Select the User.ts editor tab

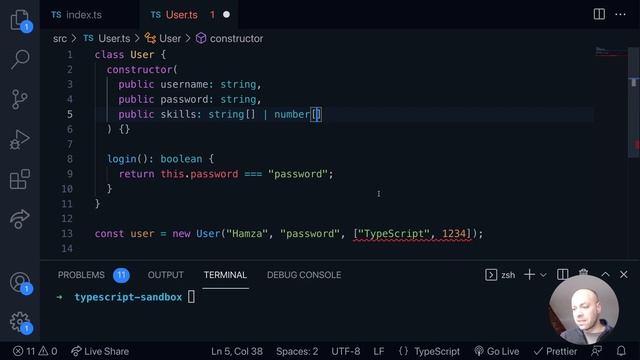(x=182, y=15)
